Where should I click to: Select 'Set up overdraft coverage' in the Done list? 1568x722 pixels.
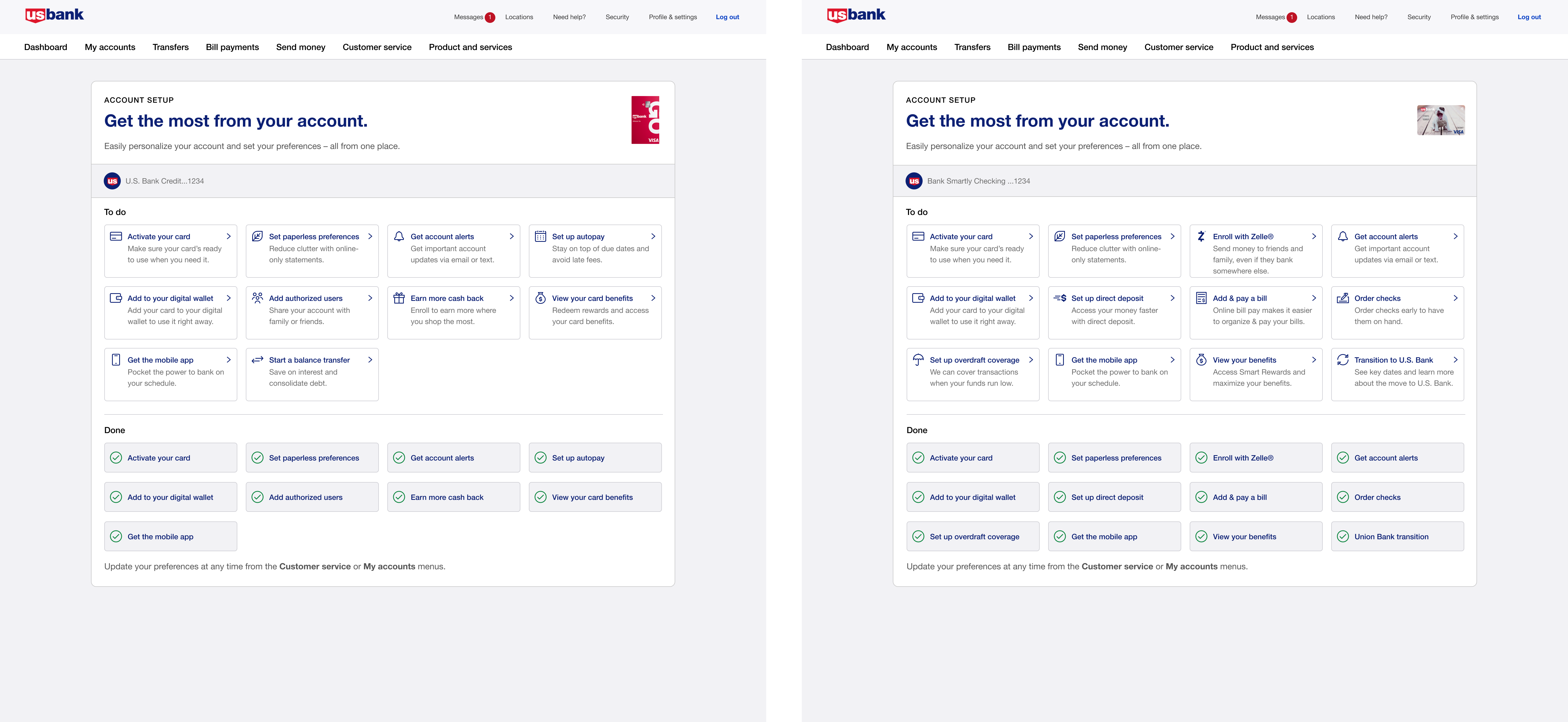click(x=973, y=536)
